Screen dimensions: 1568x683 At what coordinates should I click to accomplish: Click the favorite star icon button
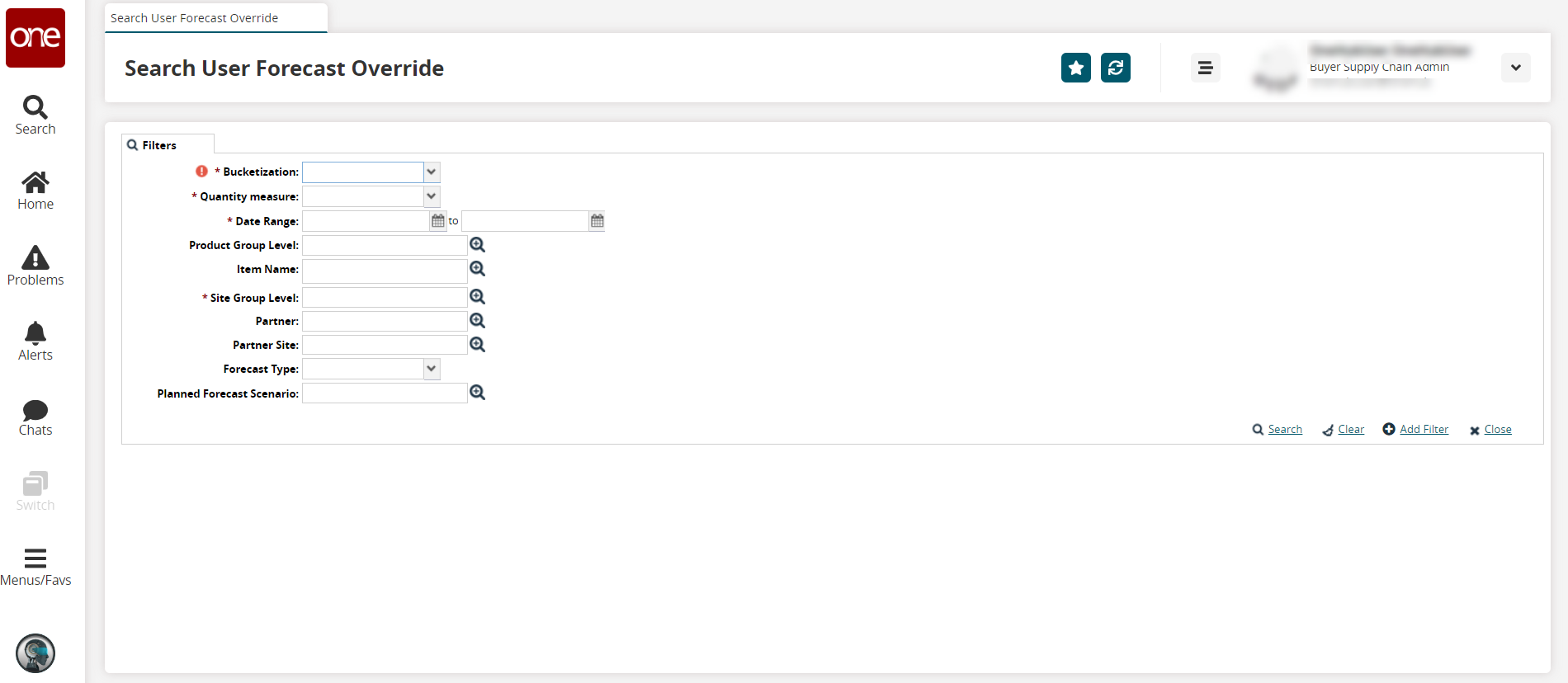(1075, 68)
